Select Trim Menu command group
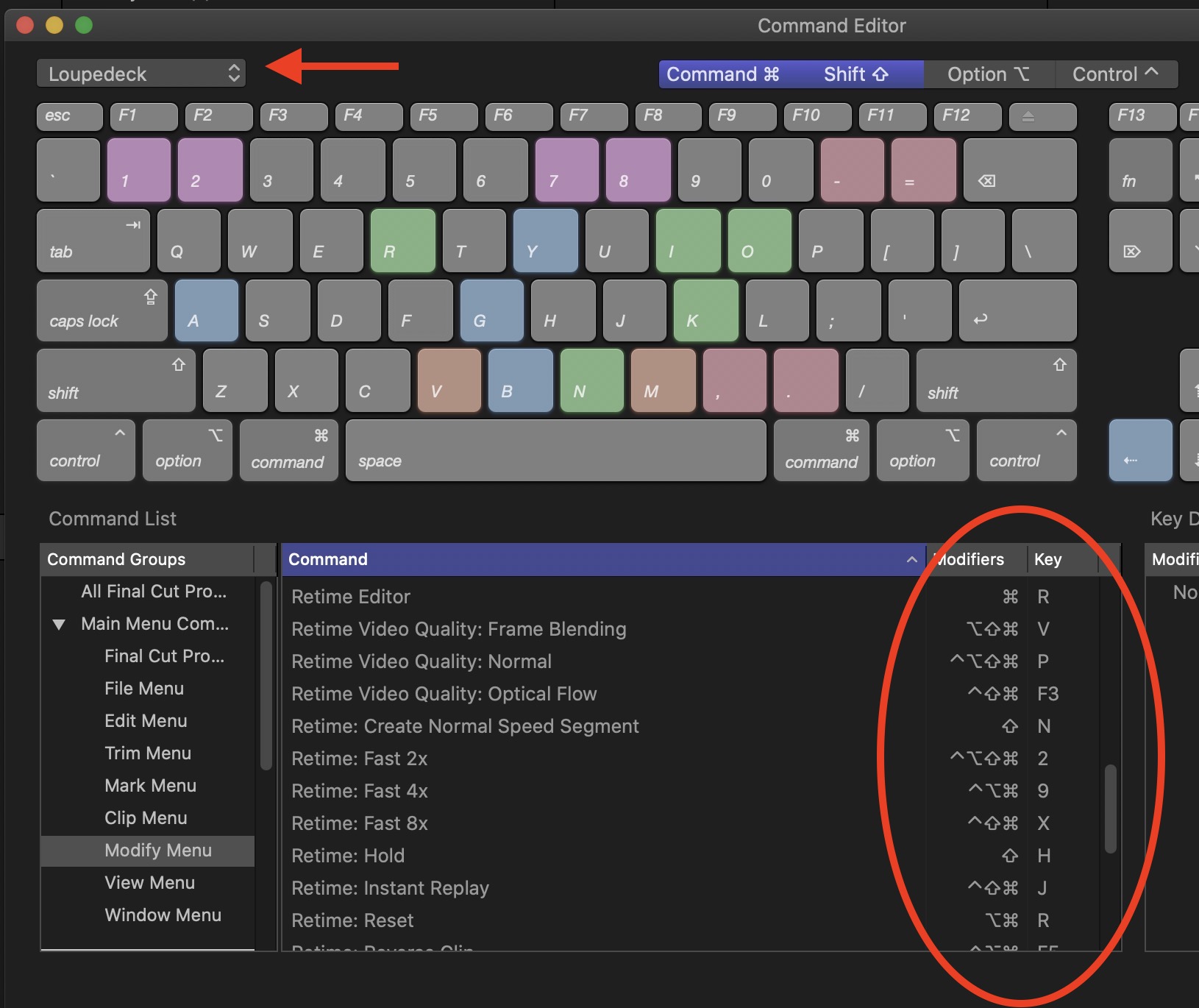Screen dimensions: 1199x1008 click(x=148, y=753)
